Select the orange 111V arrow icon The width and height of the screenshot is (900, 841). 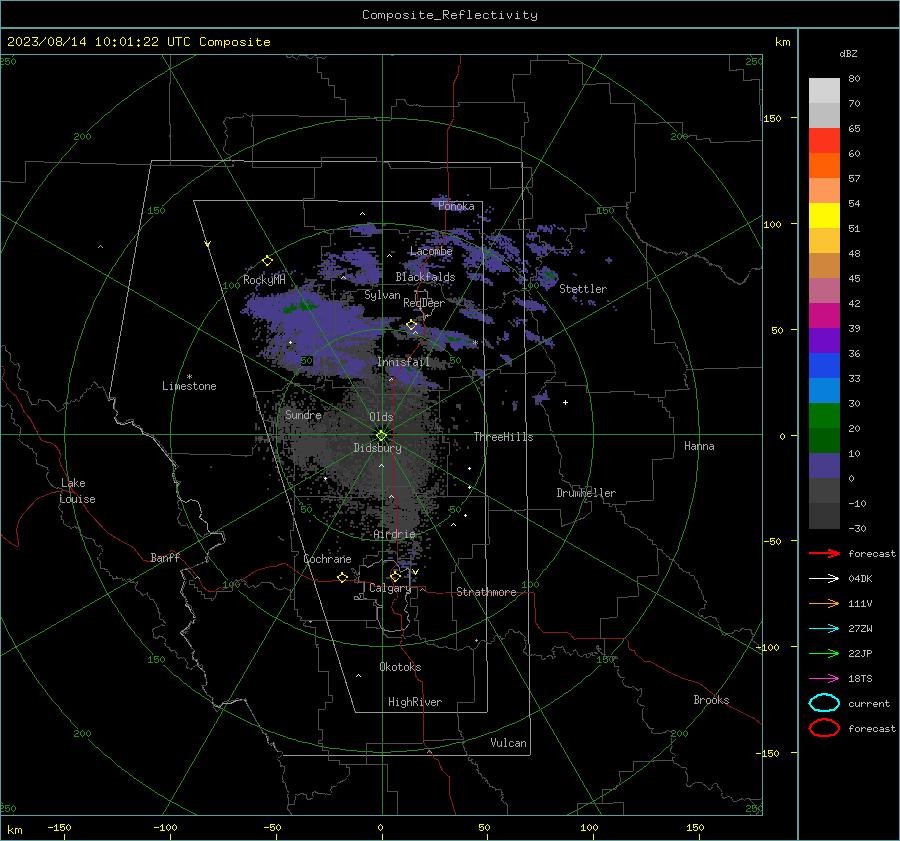click(x=824, y=603)
